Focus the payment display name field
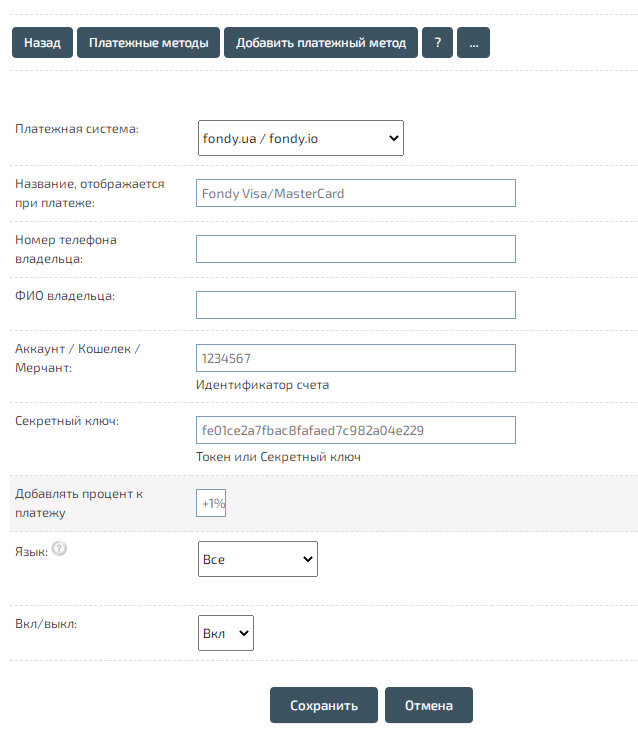 355,193
